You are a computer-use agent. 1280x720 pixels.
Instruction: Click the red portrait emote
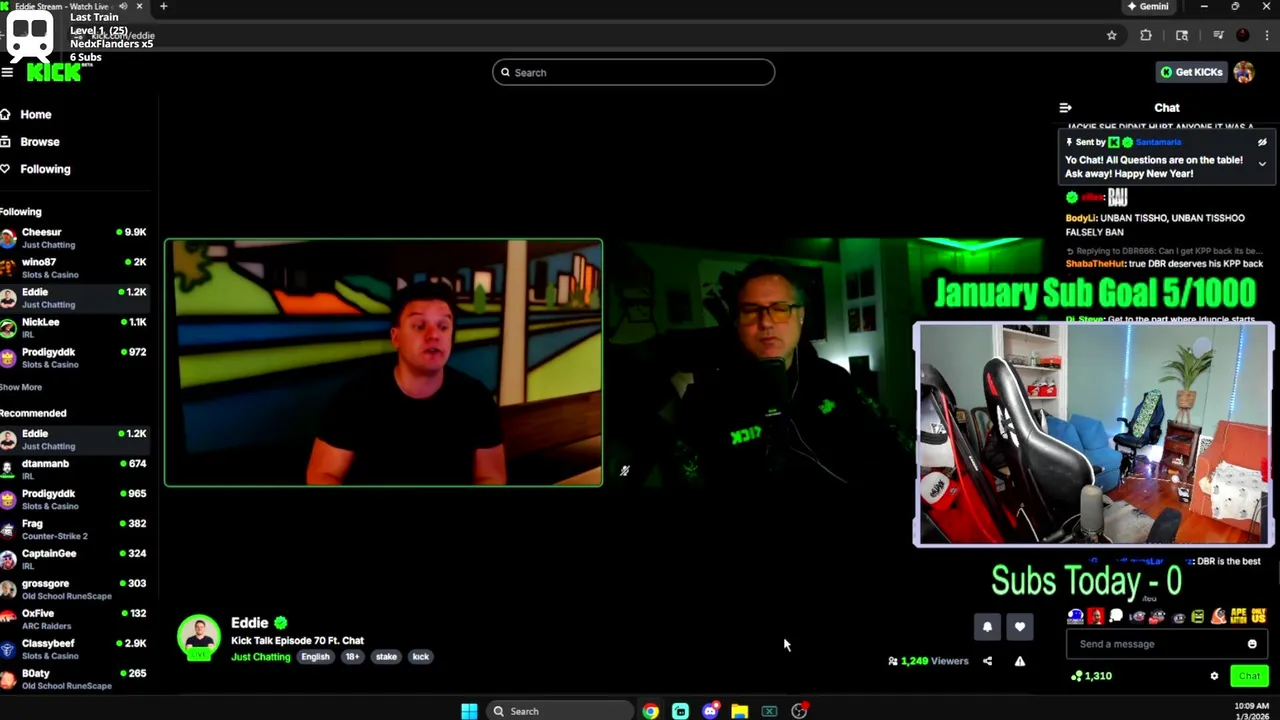1096,617
